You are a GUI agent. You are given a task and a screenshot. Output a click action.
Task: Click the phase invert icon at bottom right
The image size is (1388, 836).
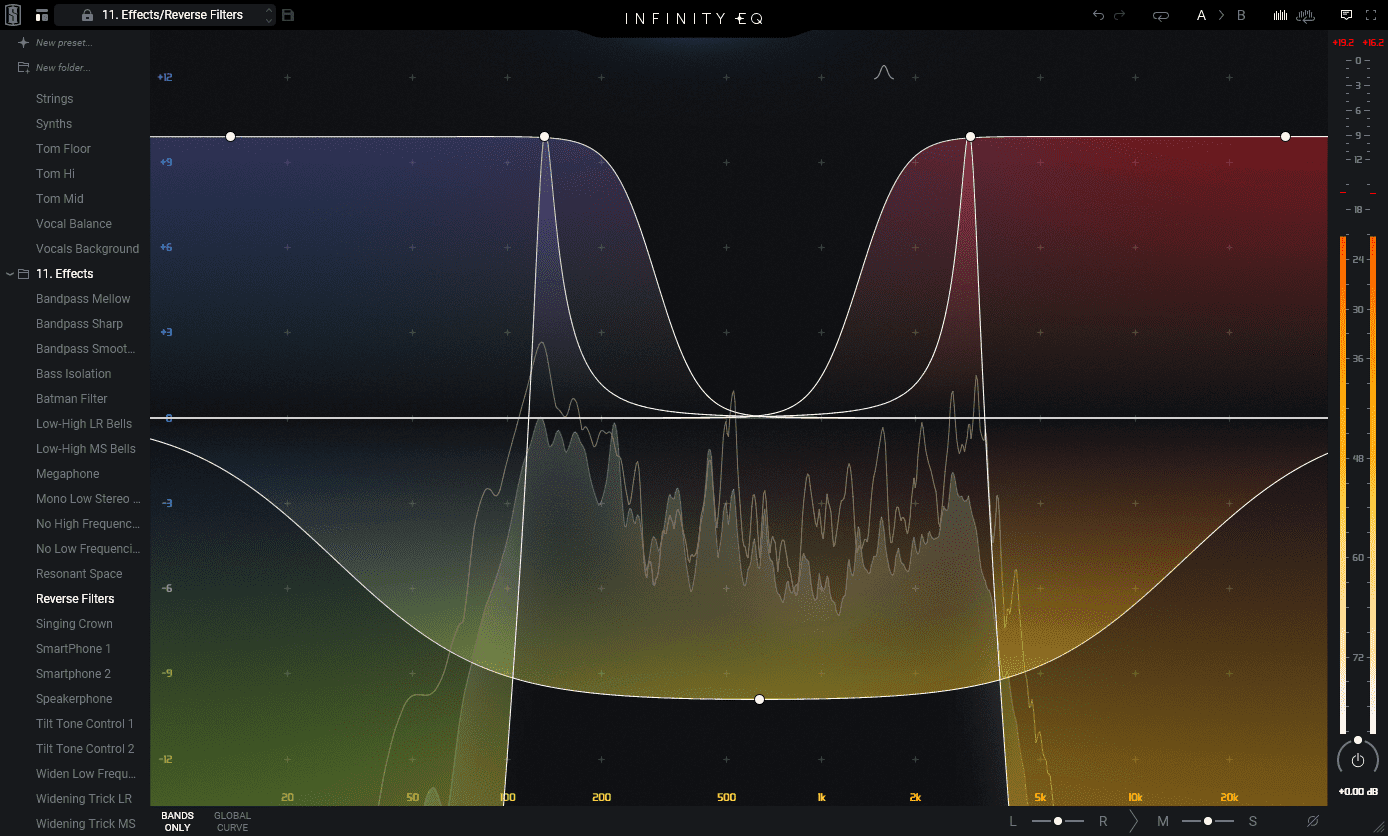(1313, 821)
